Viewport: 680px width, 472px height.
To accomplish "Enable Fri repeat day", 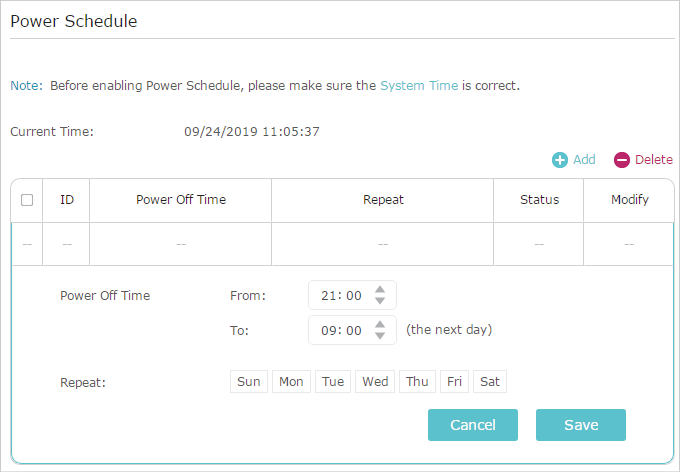I will point(454,381).
